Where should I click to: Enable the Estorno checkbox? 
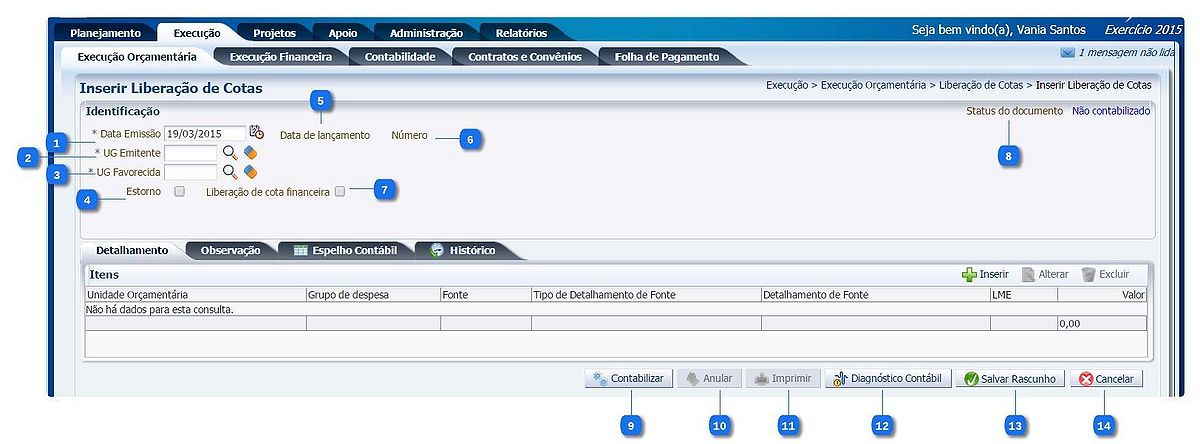(180, 192)
